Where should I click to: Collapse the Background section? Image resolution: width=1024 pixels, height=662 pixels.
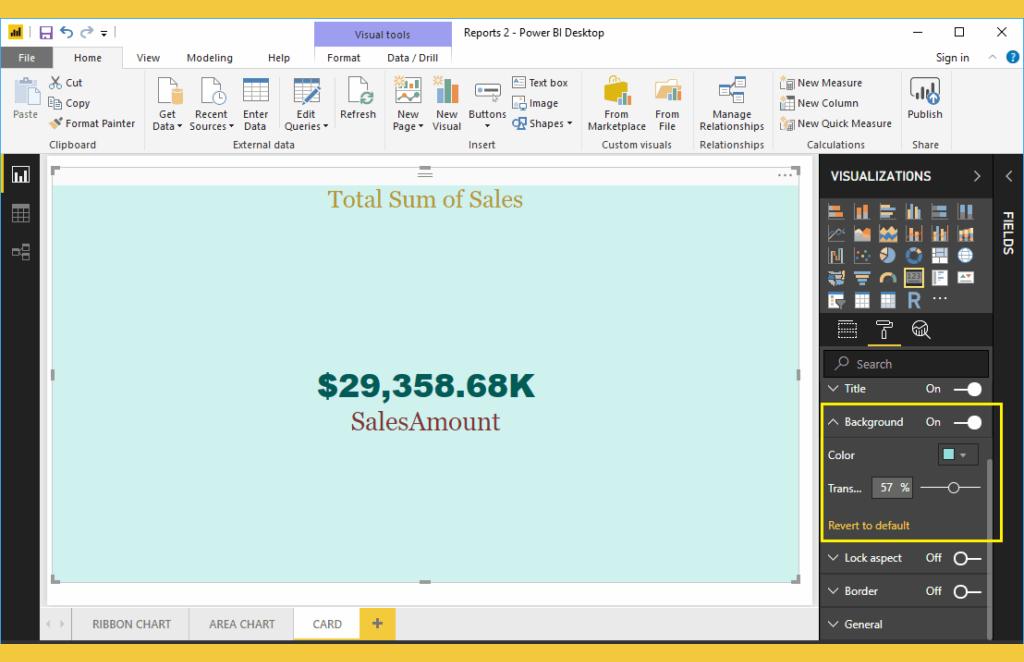[x=833, y=422]
